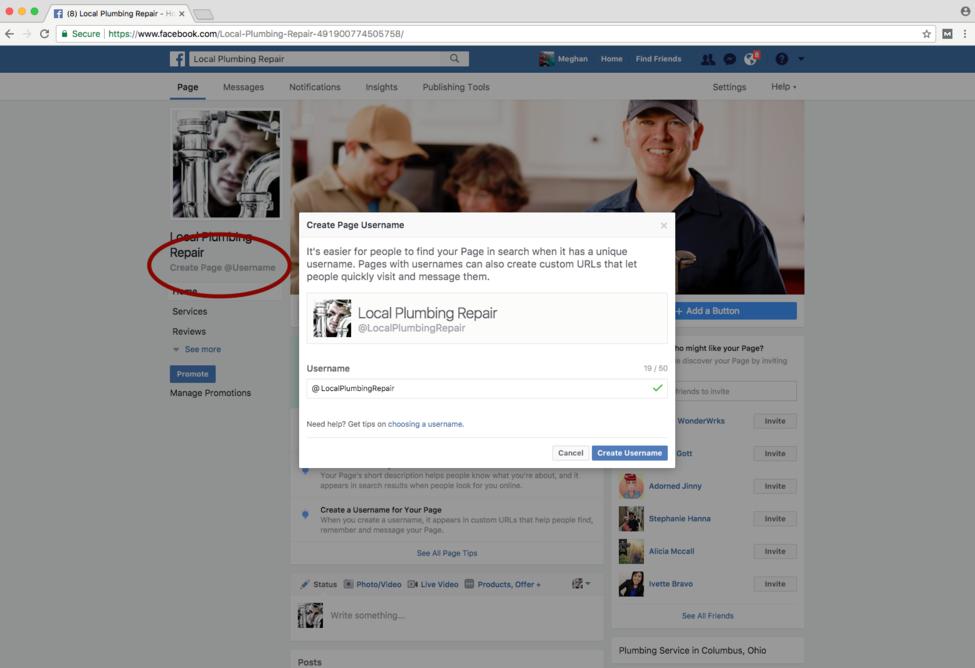
Task: Select Photo/Video composer option
Action: click(x=372, y=584)
